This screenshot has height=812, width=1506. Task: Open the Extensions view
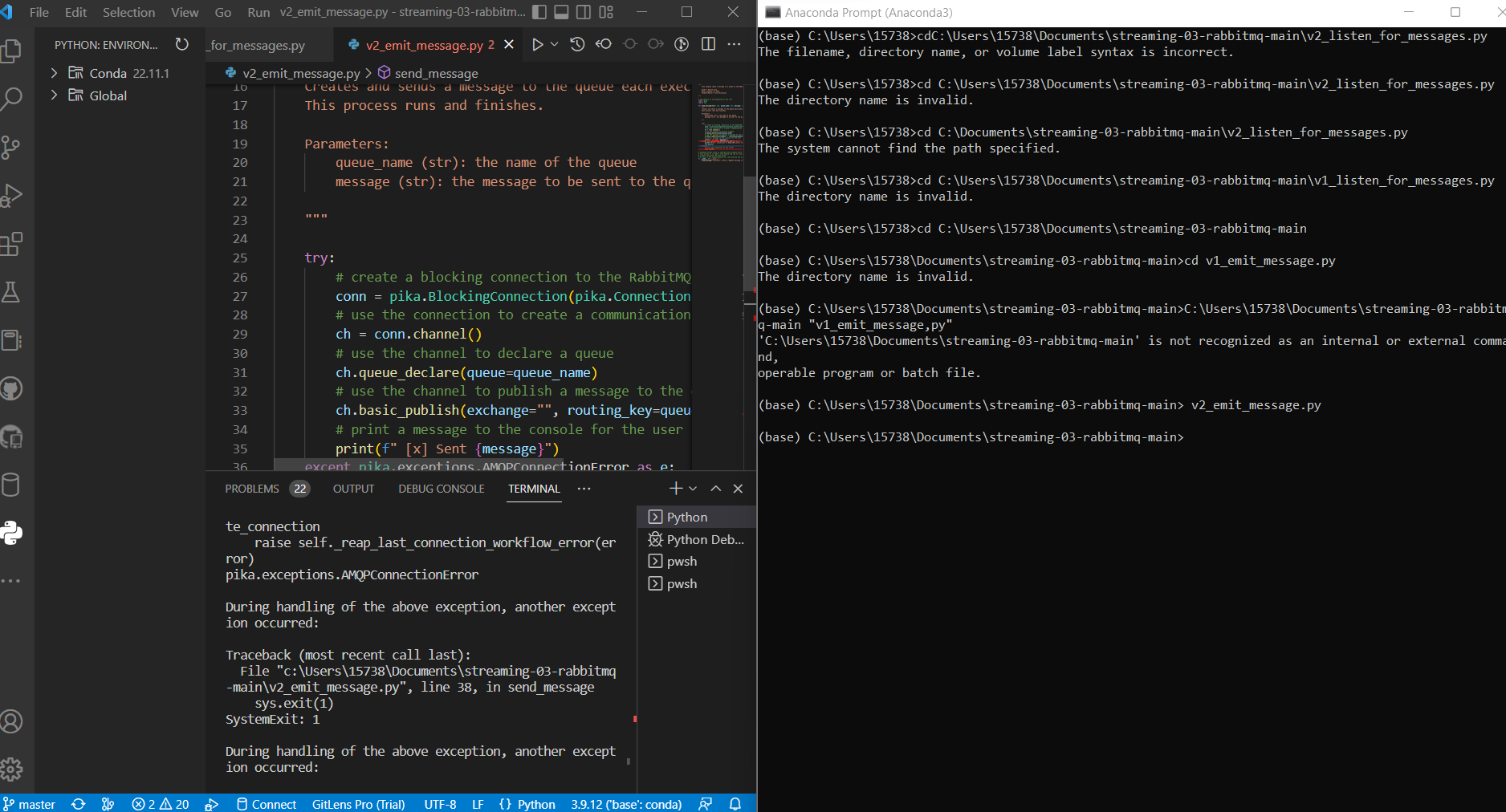[x=11, y=243]
